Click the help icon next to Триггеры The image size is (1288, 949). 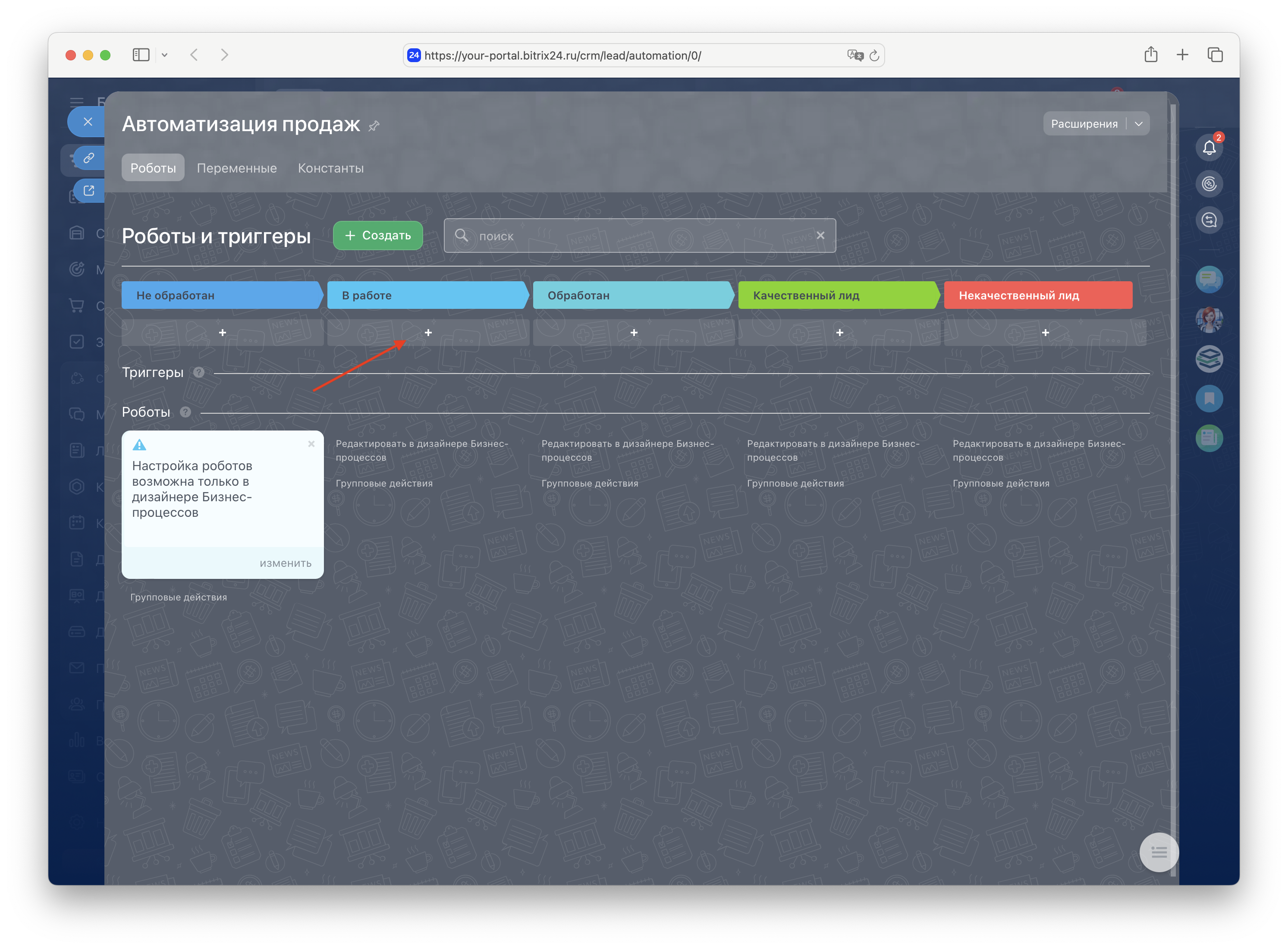(x=199, y=372)
